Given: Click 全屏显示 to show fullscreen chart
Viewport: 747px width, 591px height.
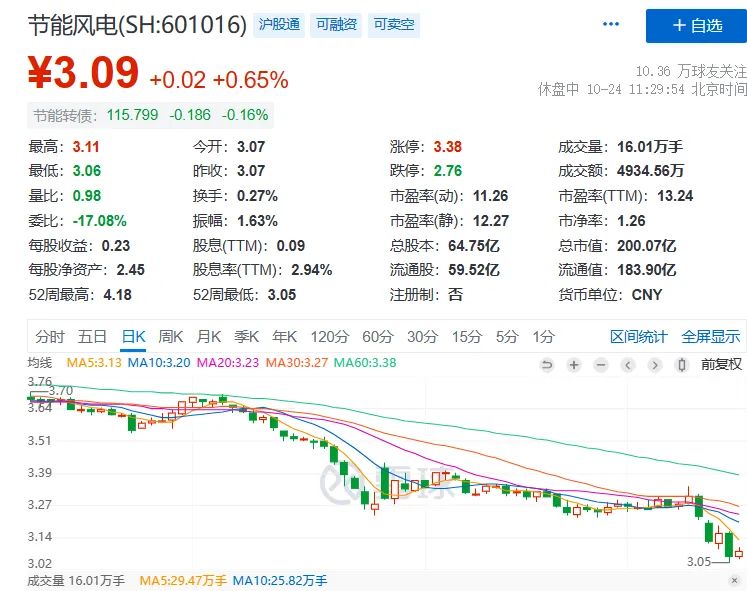Looking at the screenshot, I should point(711,337).
